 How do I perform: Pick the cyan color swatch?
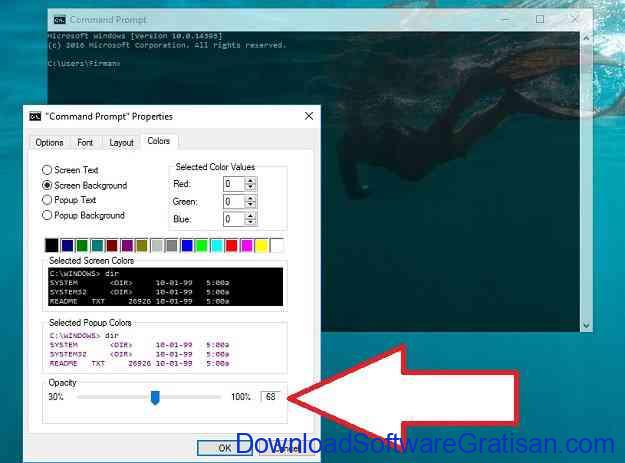click(x=216, y=245)
